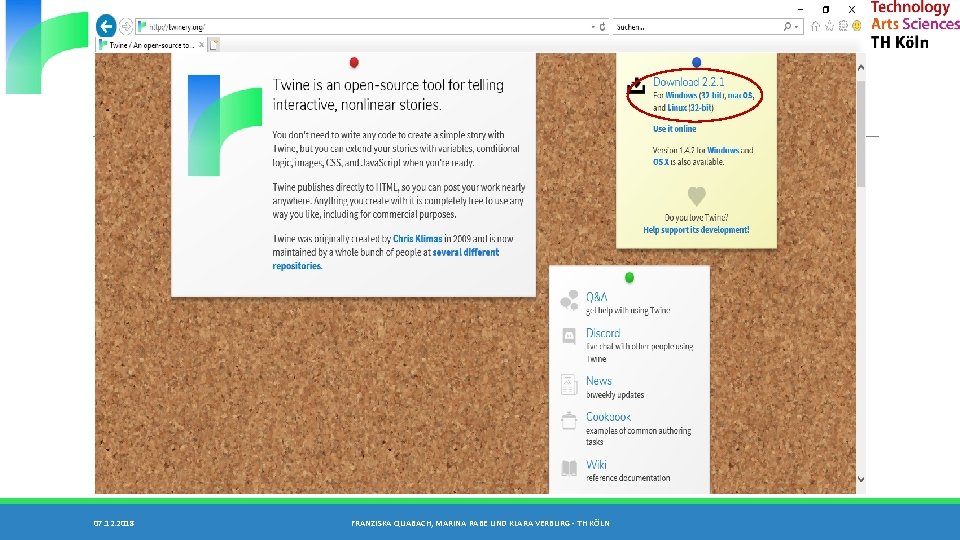Click Help support its development link

(696, 230)
